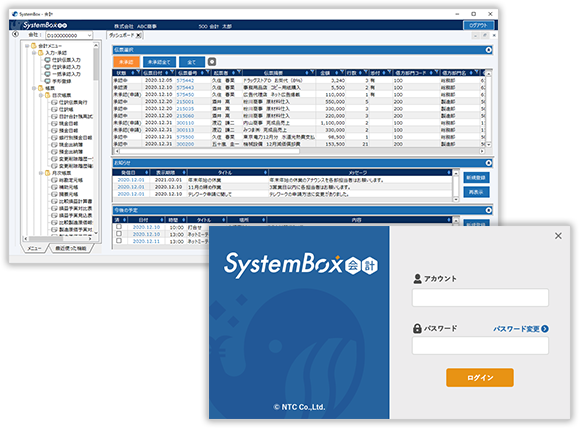
Task: Filter the 伝票番号 column with funnel icon
Action: (x=208, y=72)
